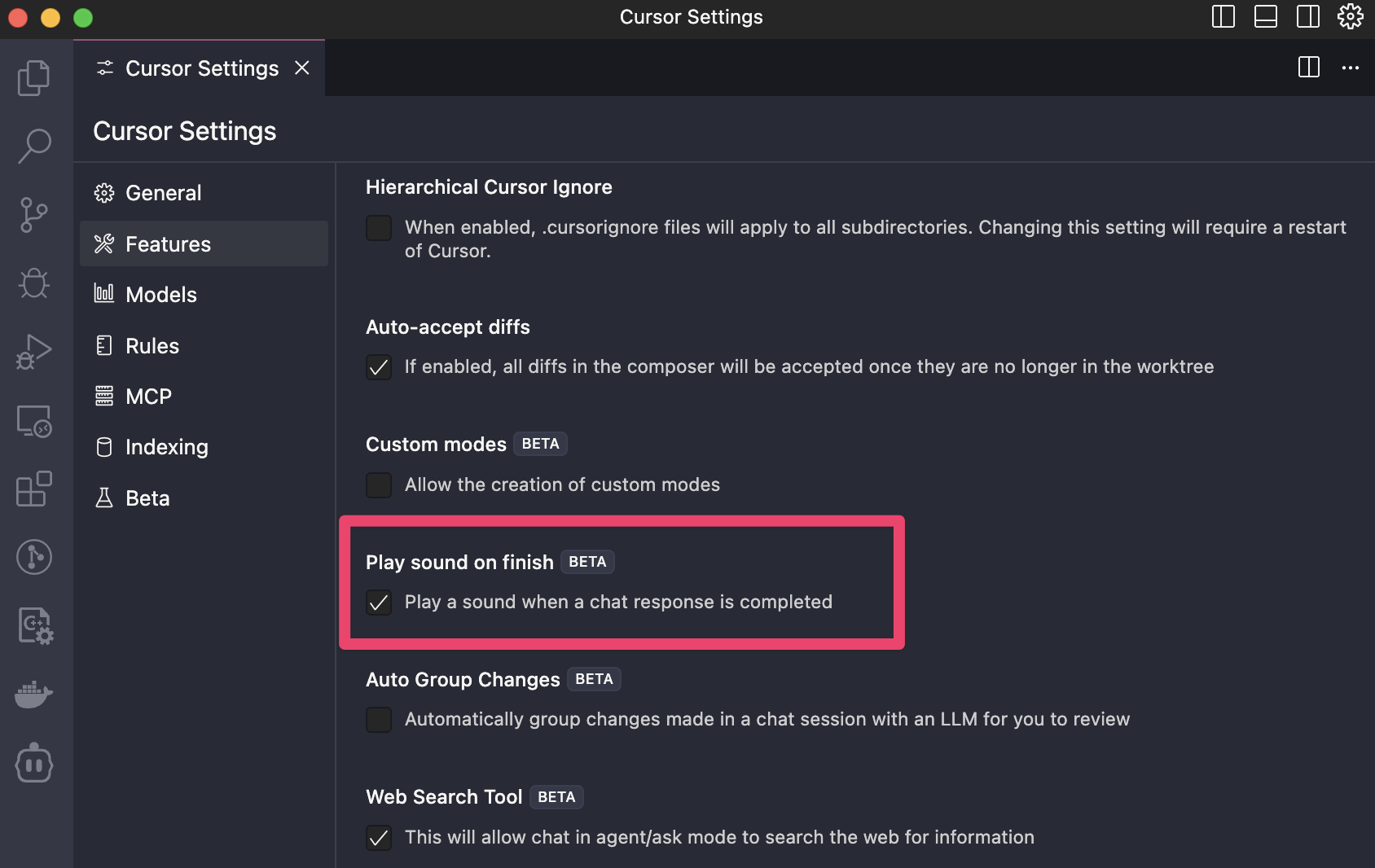This screenshot has width=1375, height=868.
Task: Open the Beta settings section
Action: tap(204, 498)
